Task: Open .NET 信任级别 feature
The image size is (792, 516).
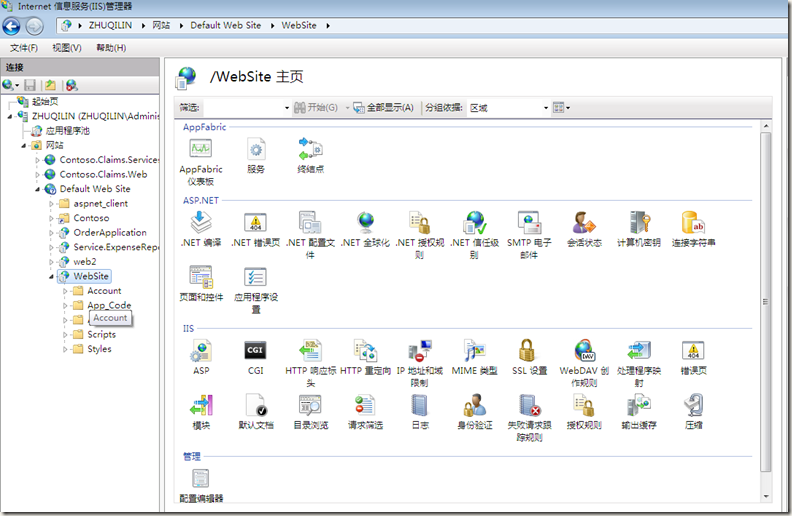Action: pos(474,235)
